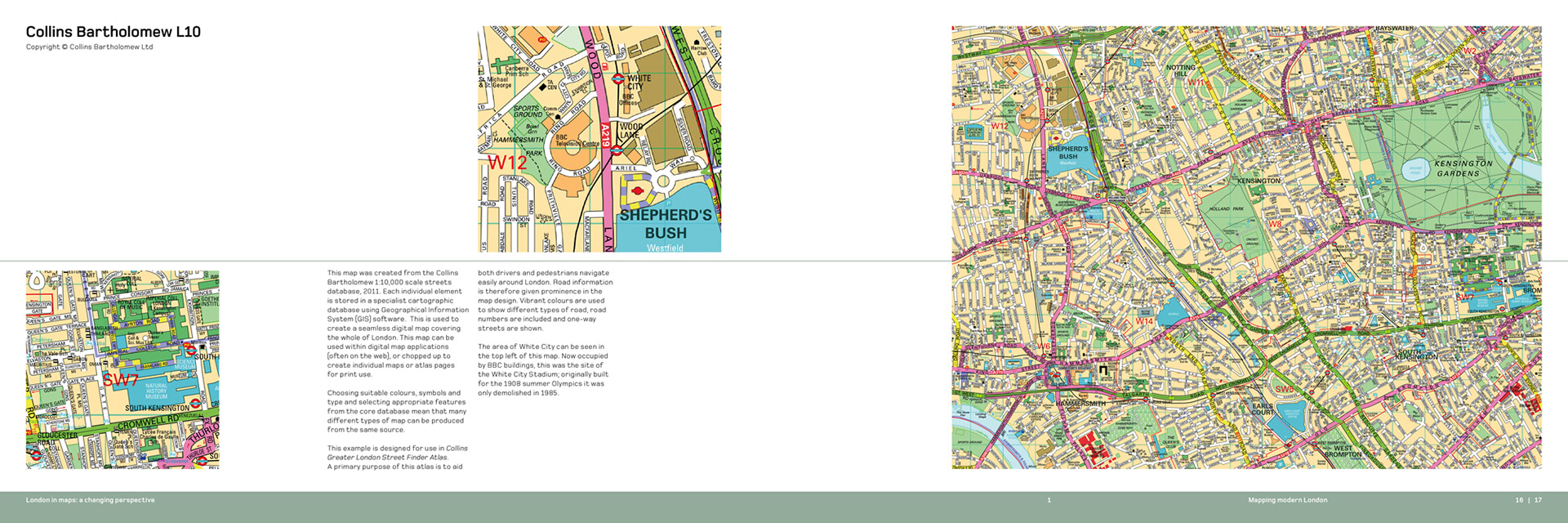Click footer page number 16
Viewport: 1568px width, 523px height.
[1519, 500]
